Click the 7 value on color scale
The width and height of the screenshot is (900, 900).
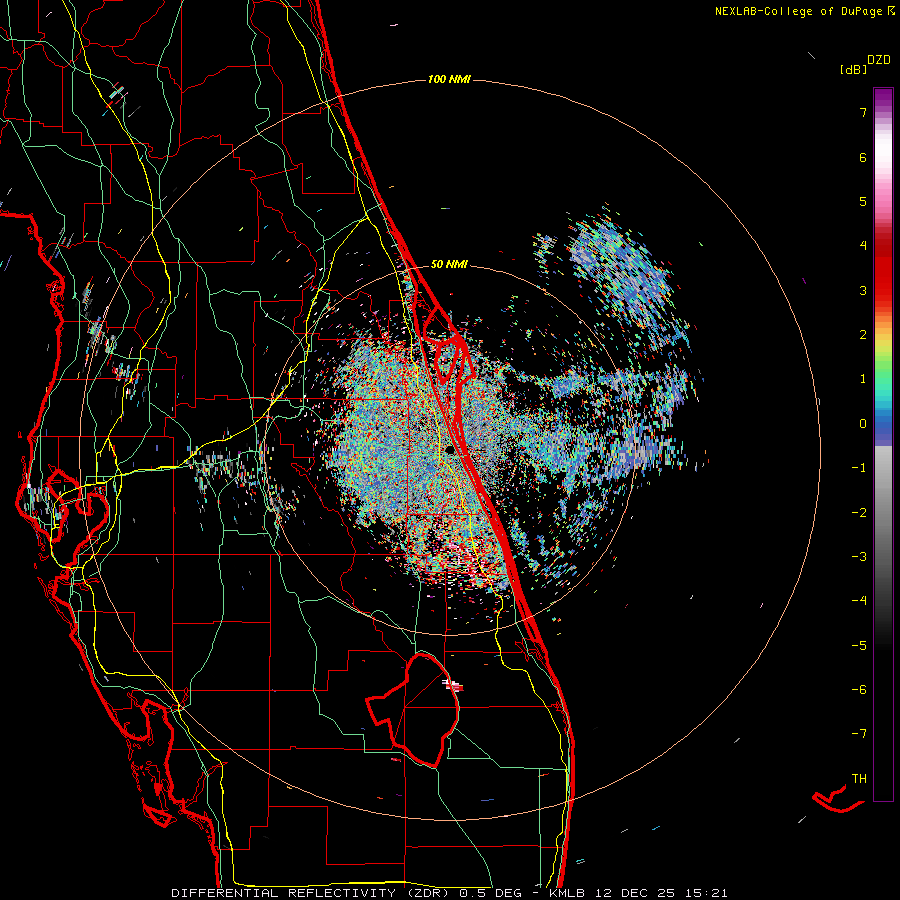[x=863, y=112]
